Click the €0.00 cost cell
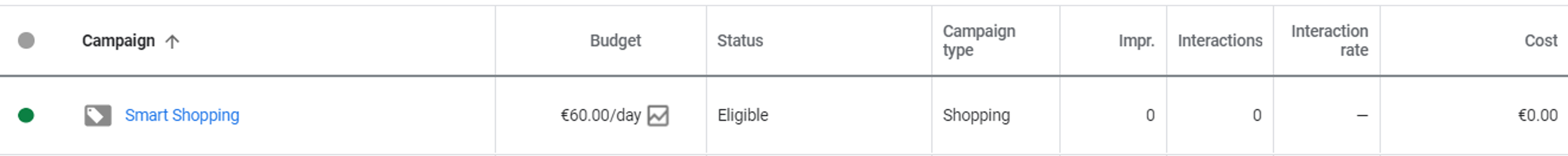Viewport: 1568px width, 156px height. click(x=1537, y=115)
